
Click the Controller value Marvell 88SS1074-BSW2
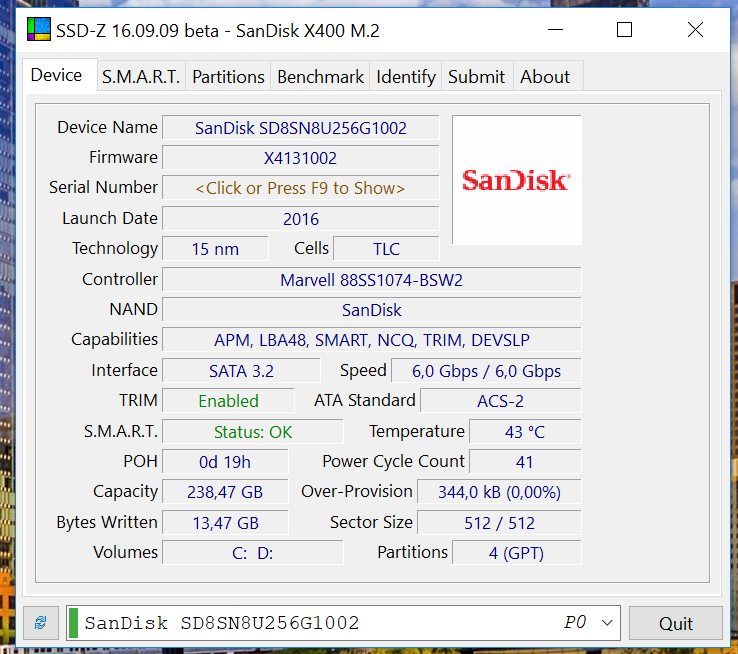[x=372, y=280]
